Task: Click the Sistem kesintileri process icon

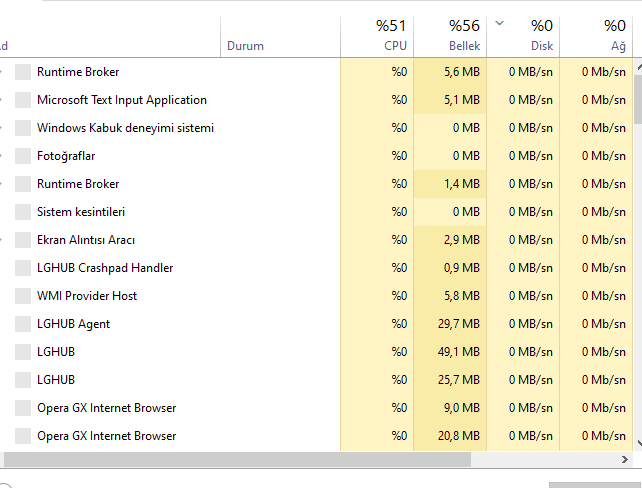Action: tap(23, 212)
